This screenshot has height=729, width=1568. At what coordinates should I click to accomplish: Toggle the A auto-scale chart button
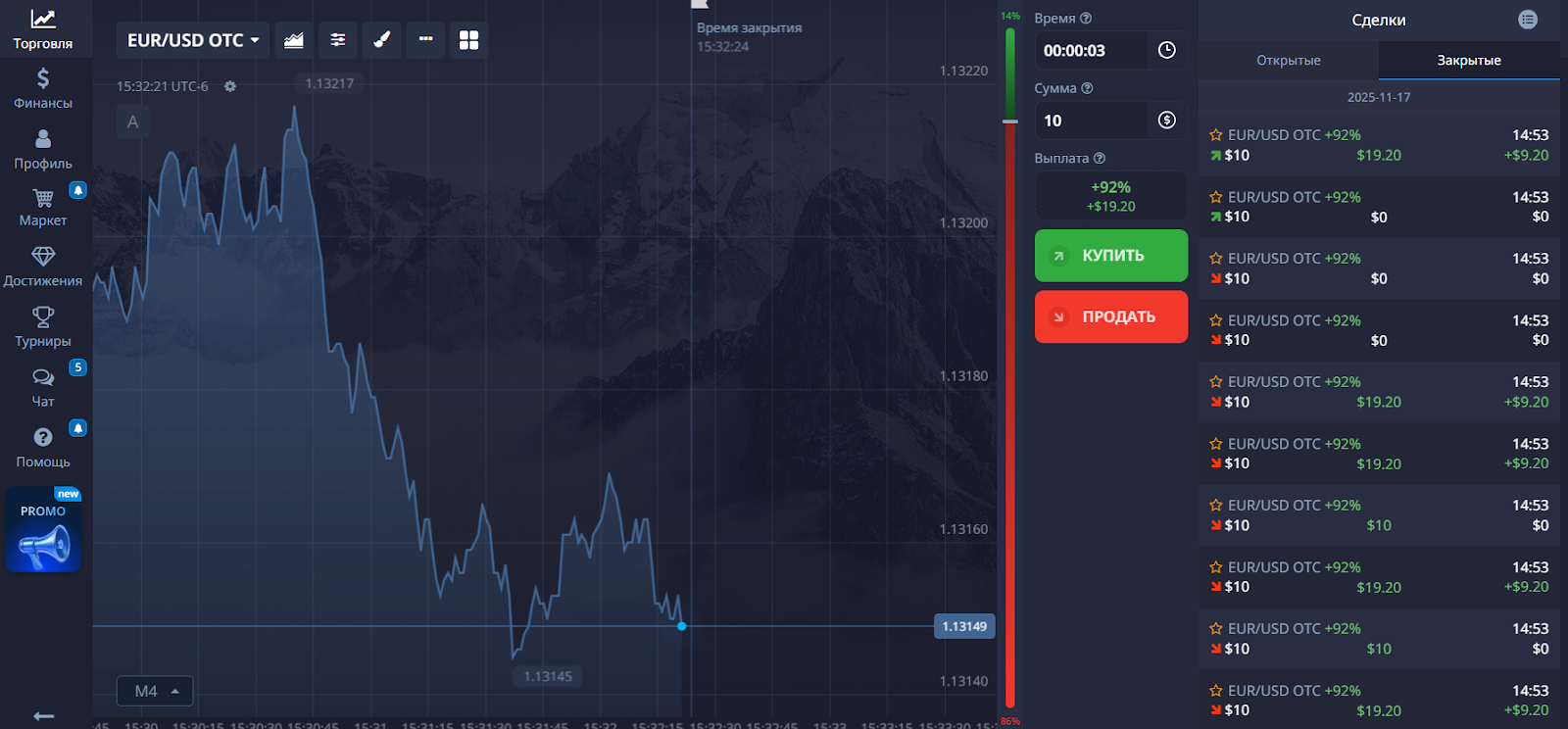point(133,122)
